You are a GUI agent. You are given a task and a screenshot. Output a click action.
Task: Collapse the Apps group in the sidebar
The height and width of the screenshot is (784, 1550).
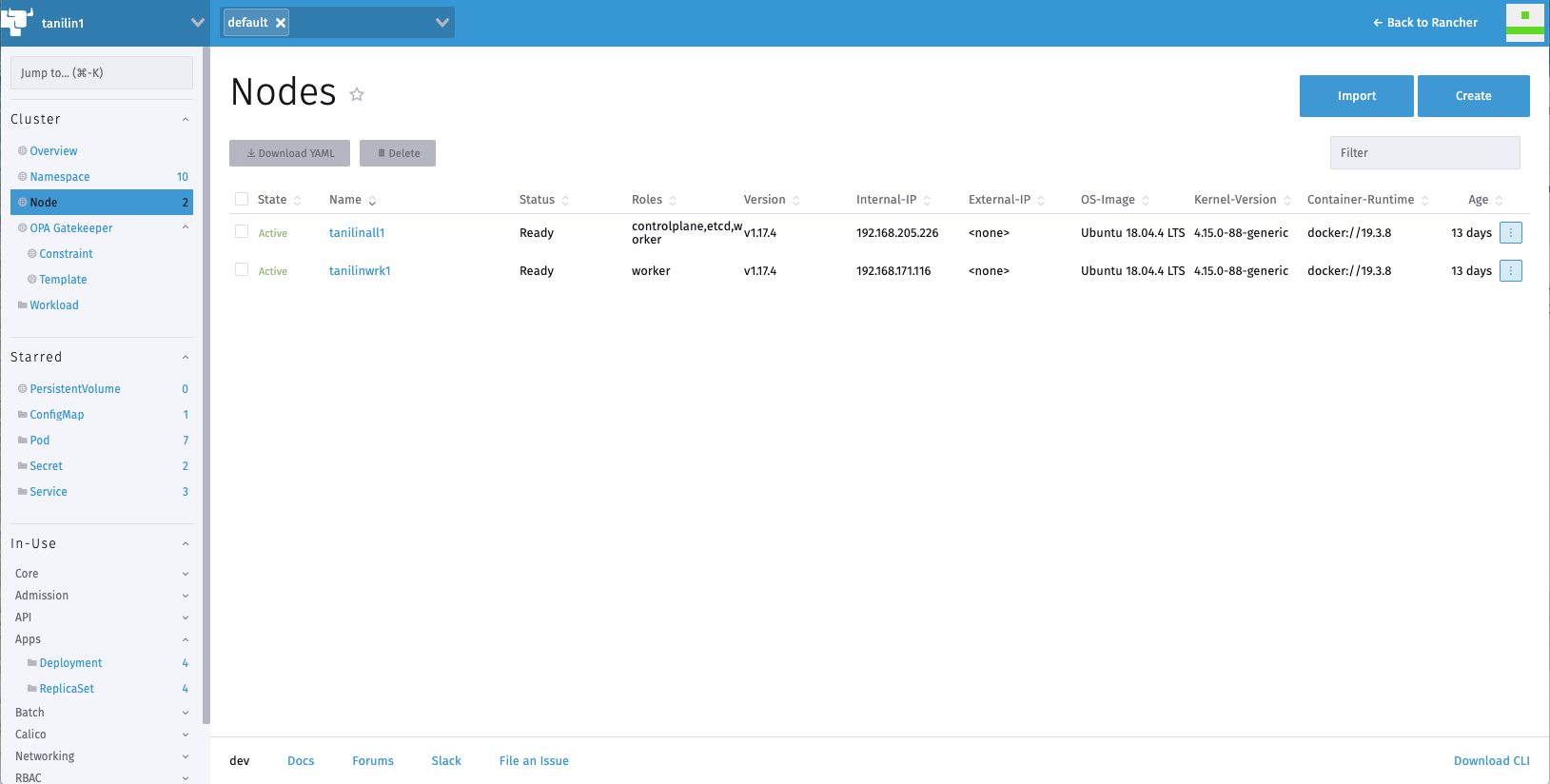tap(186, 639)
